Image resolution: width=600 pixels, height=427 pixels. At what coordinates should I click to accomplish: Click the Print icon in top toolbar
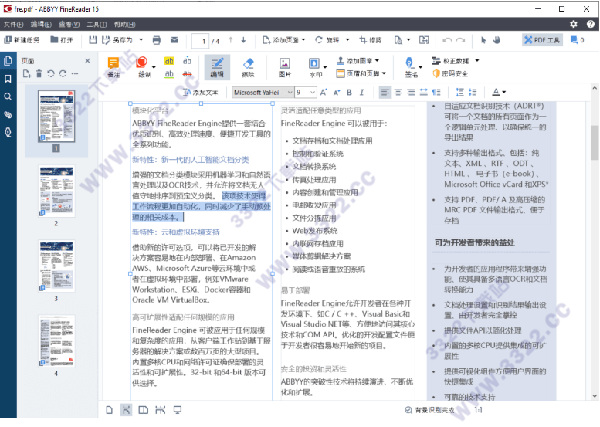[157, 40]
